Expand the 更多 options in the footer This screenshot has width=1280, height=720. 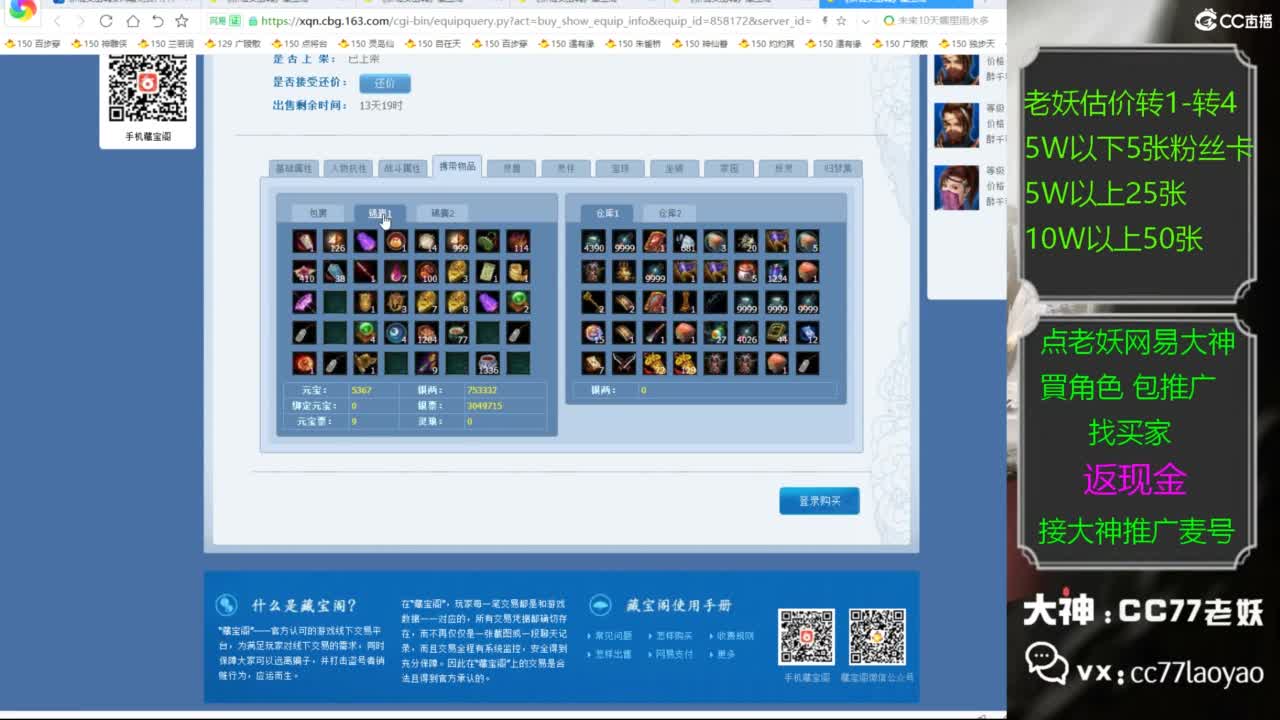coord(726,654)
